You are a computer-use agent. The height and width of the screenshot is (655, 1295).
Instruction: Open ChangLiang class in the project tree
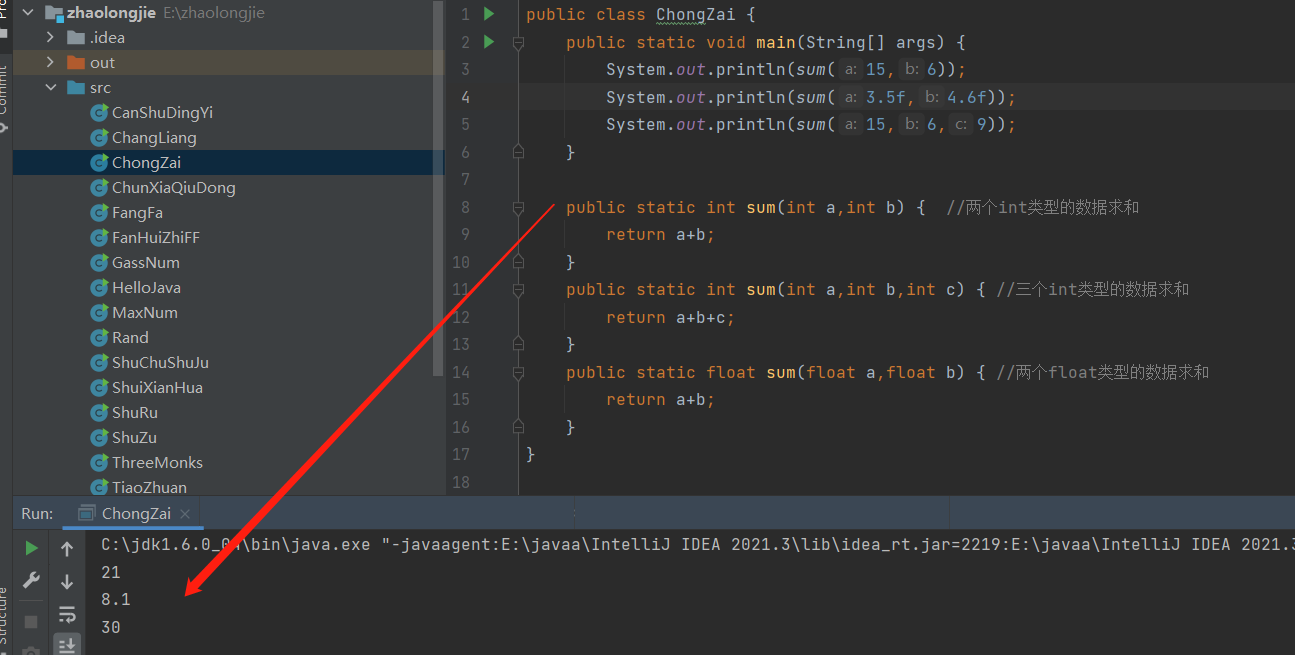click(x=154, y=138)
